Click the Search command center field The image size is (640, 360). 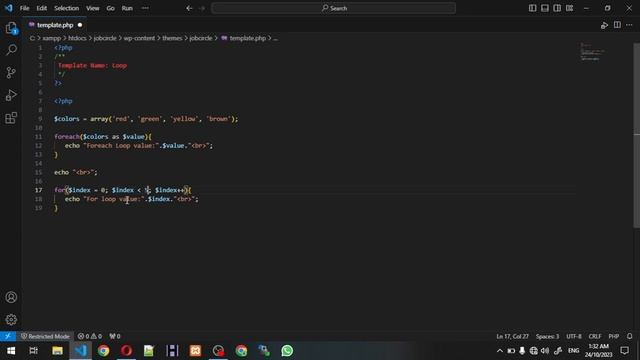click(333, 8)
